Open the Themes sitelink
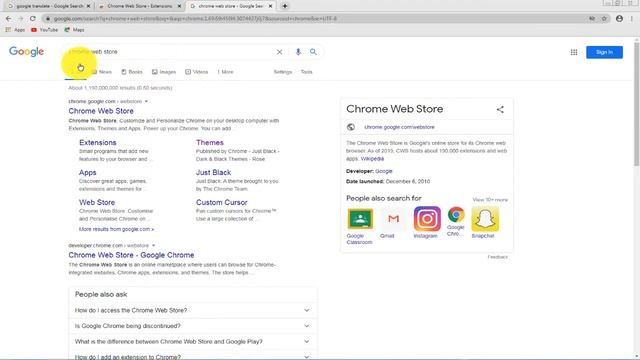 [x=210, y=142]
